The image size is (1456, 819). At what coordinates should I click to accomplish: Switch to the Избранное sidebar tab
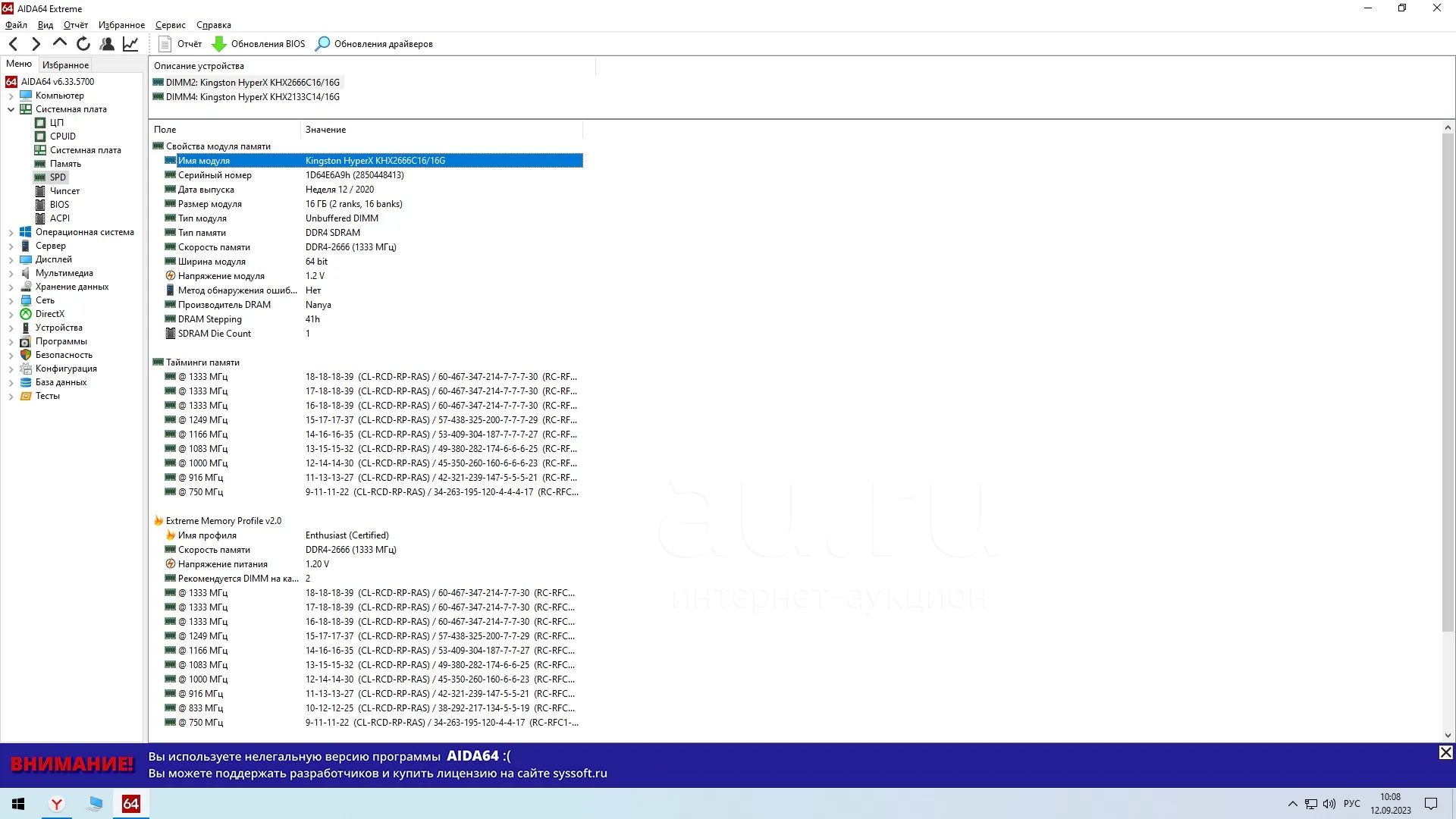(x=65, y=65)
